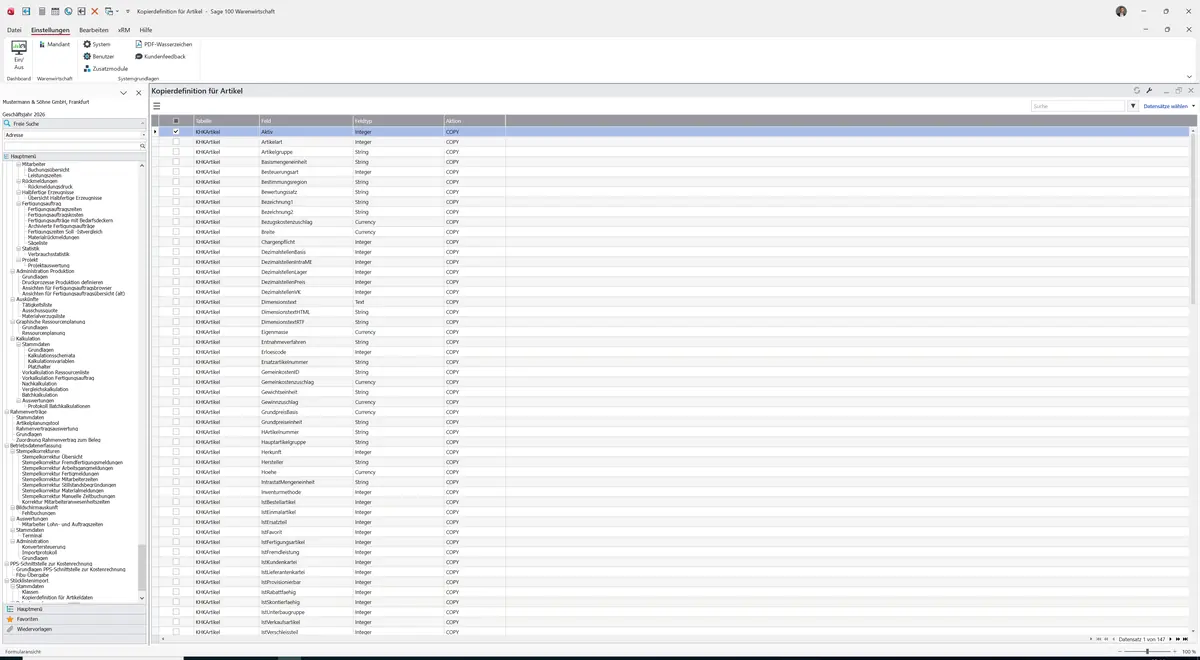Image resolution: width=1200 pixels, height=660 pixels.
Task: Click the red X delete icon in the quick access bar
Action: 94,11
